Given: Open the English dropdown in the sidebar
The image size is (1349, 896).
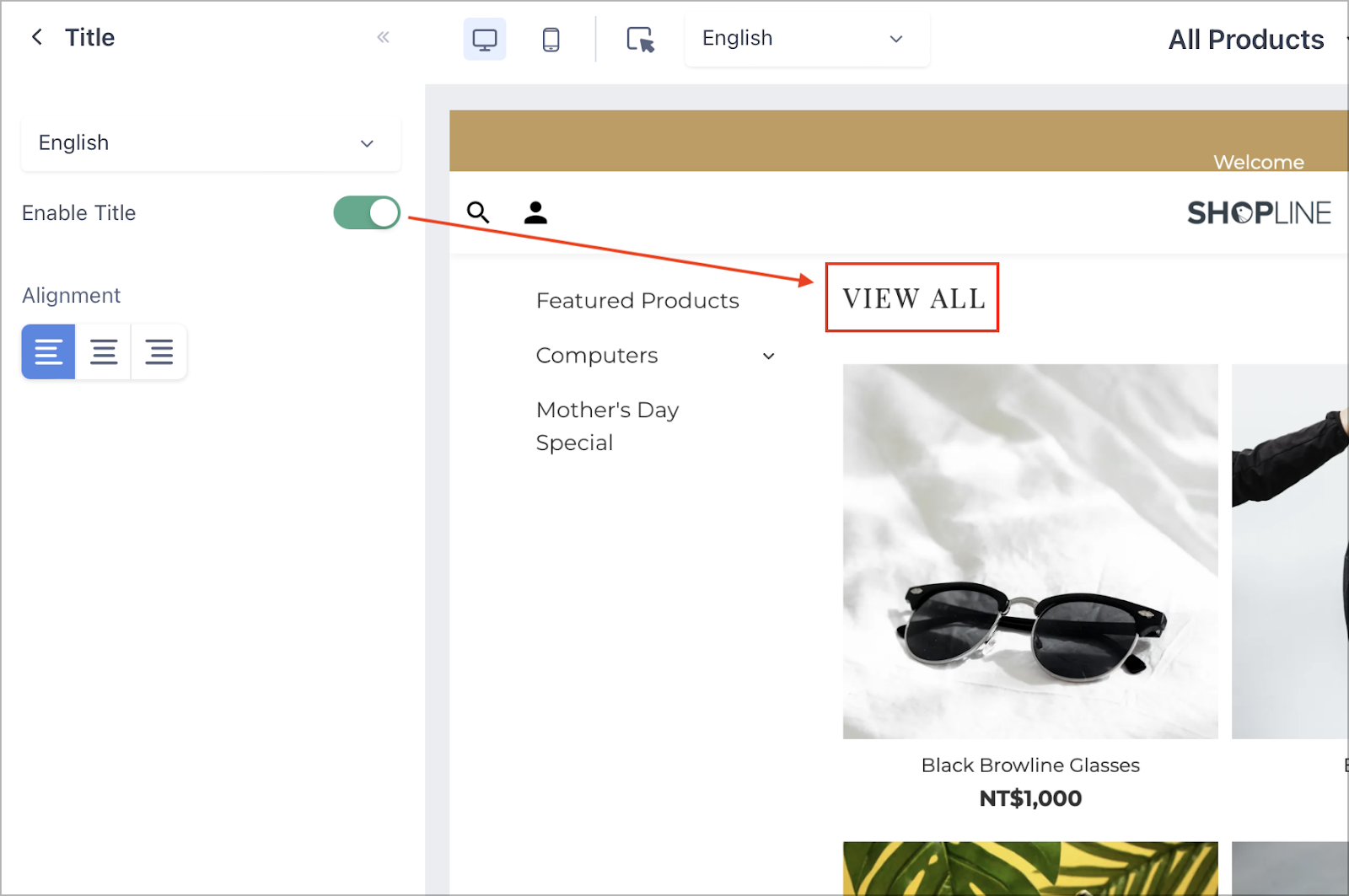Looking at the screenshot, I should coord(210,143).
